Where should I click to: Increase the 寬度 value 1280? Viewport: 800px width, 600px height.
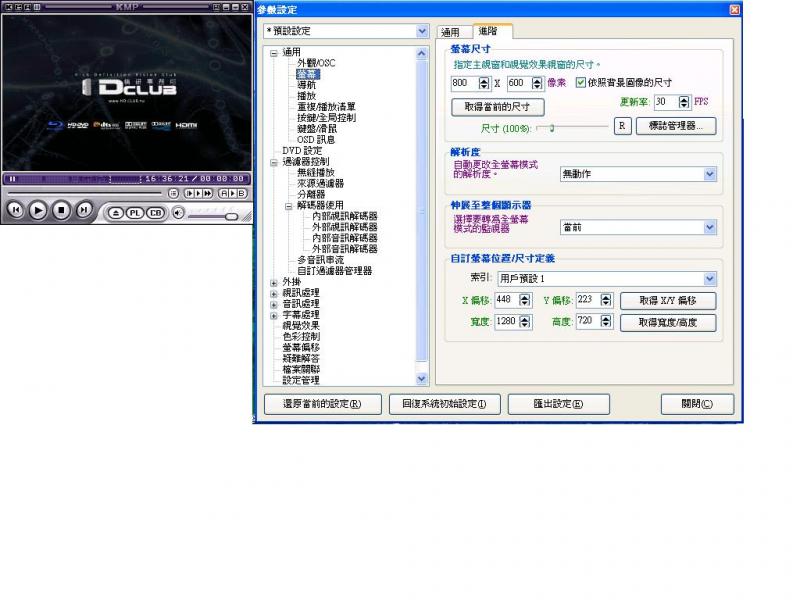tap(524, 318)
